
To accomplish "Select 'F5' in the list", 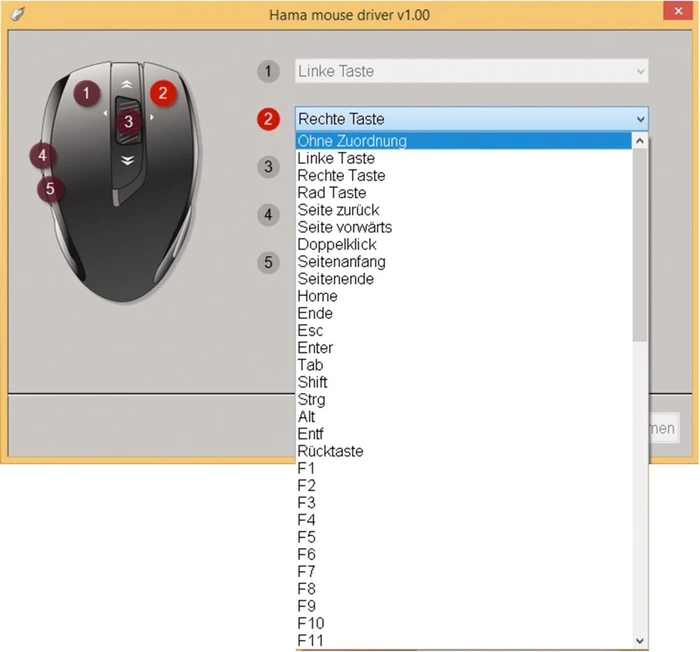I will click(463, 537).
